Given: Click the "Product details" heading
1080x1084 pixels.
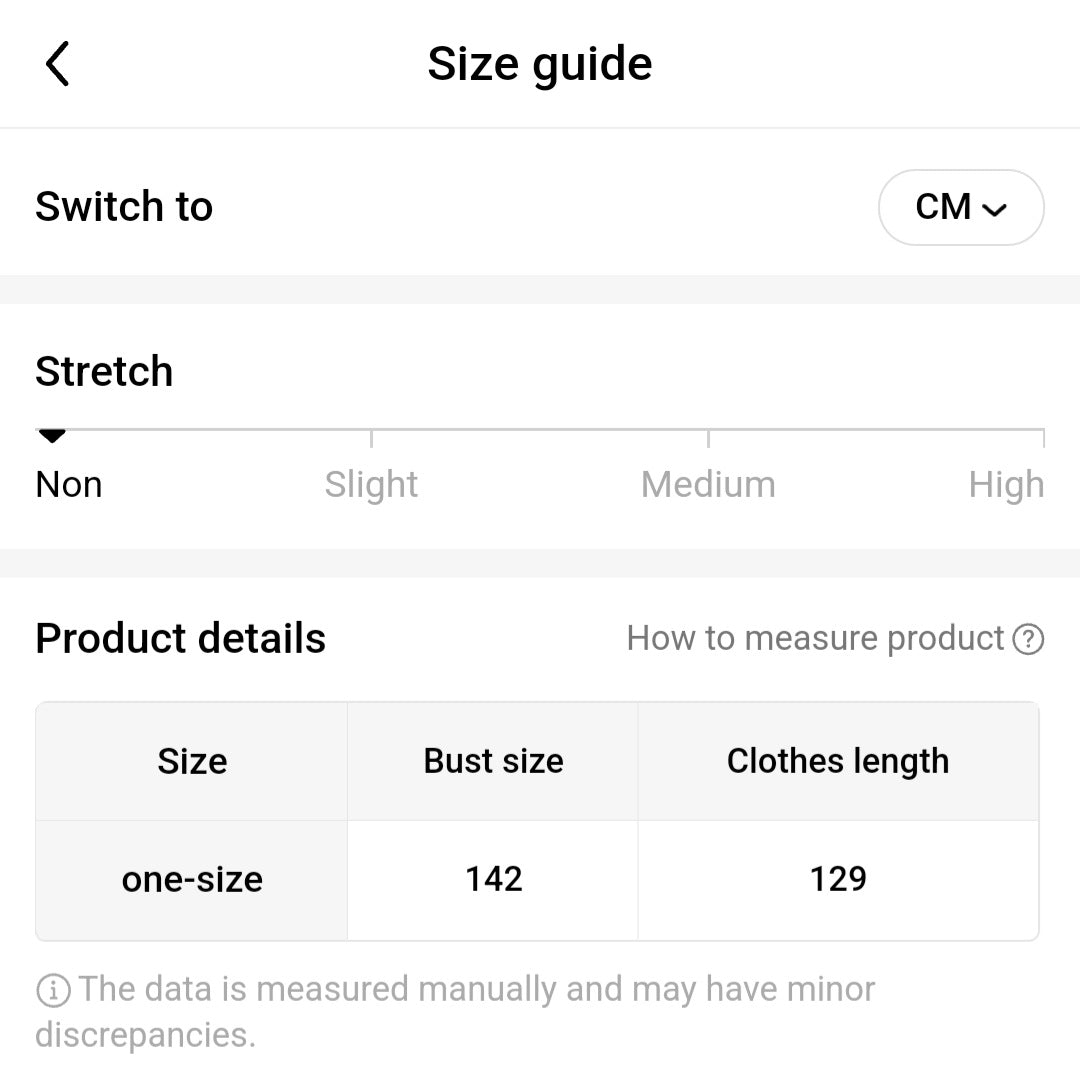Looking at the screenshot, I should pyautogui.click(x=180, y=639).
